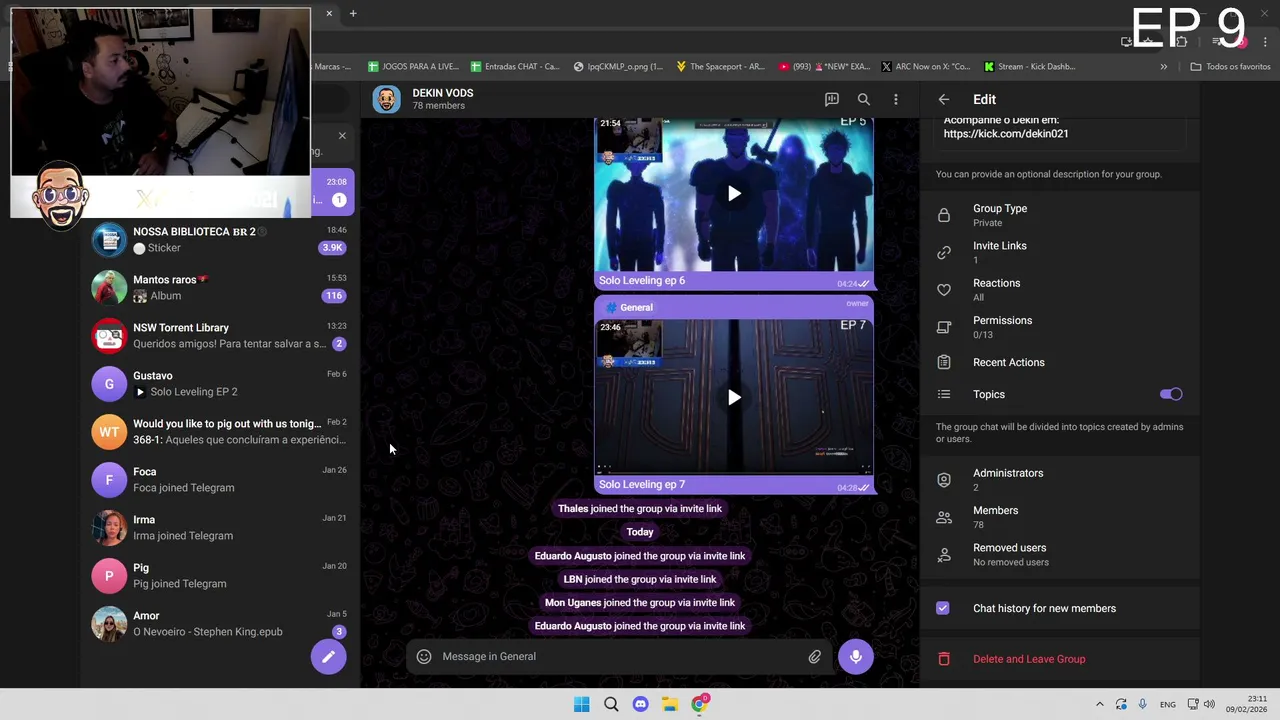Close the current browser tab
Viewport: 1280px width, 720px height.
329,13
